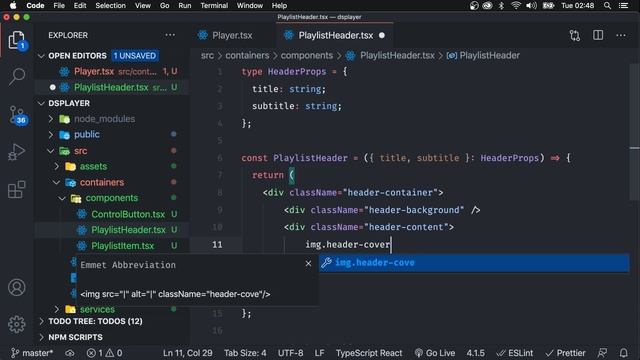Click the volume menu bar icon
This screenshot has width=640, height=360.
[x=531, y=6]
